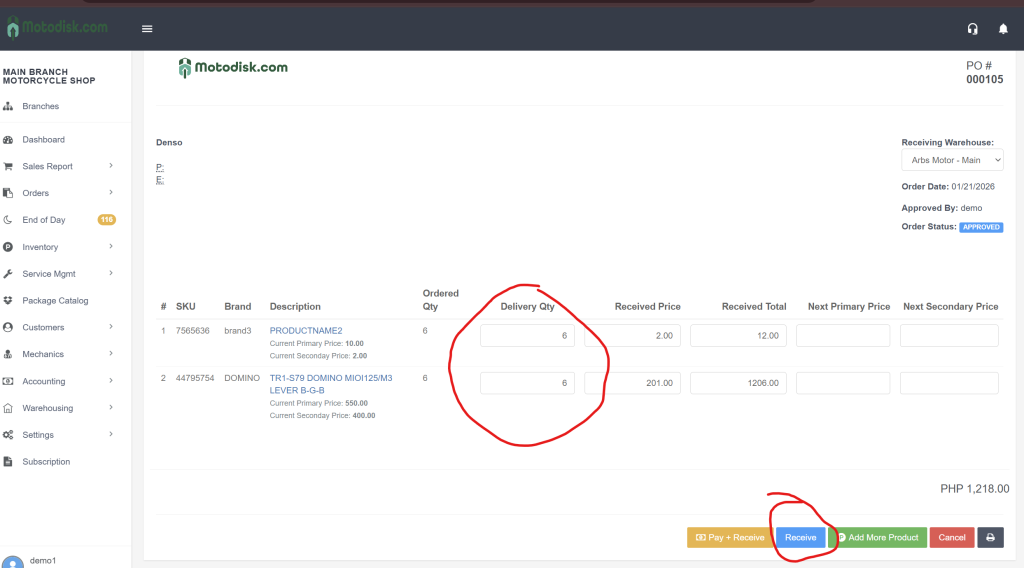Screen dimensions: 1024x568
Task: Click the printer icon button
Action: pyautogui.click(x=990, y=537)
